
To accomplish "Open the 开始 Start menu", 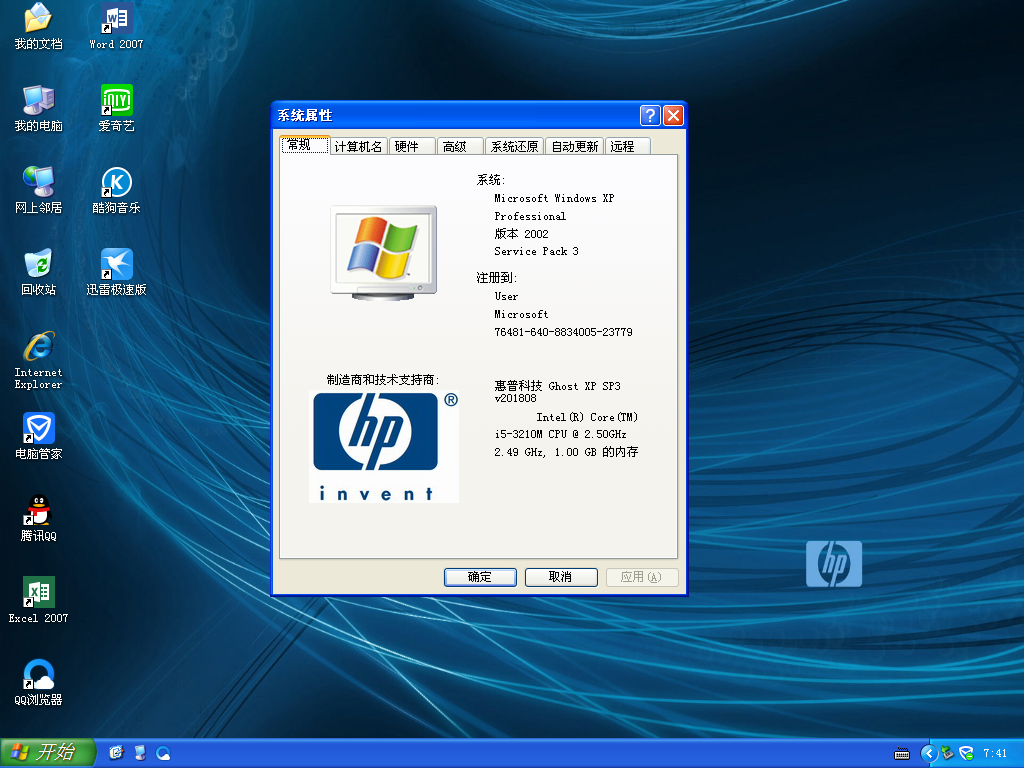I will [x=48, y=753].
